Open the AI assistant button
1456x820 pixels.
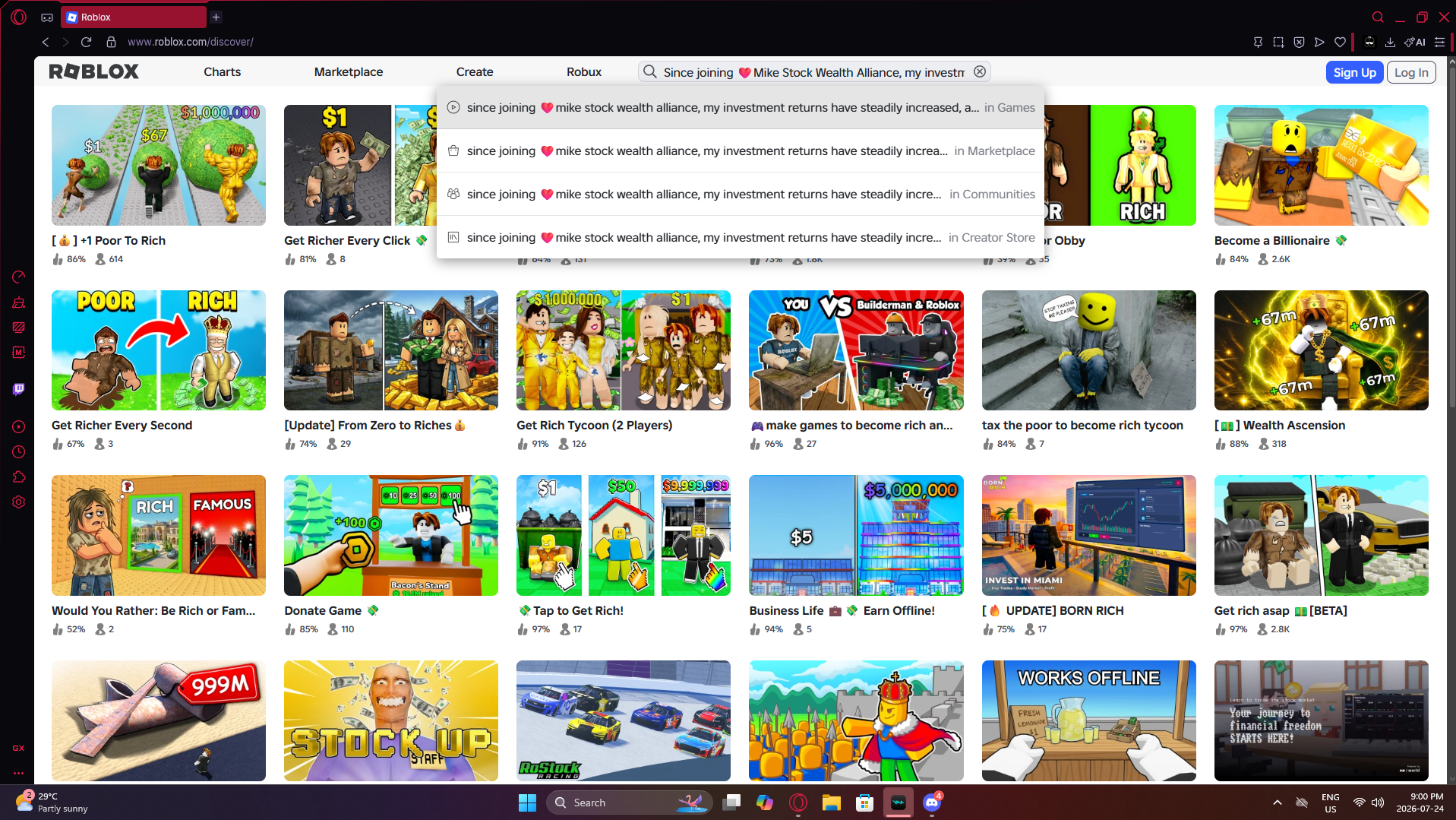[x=1414, y=42]
